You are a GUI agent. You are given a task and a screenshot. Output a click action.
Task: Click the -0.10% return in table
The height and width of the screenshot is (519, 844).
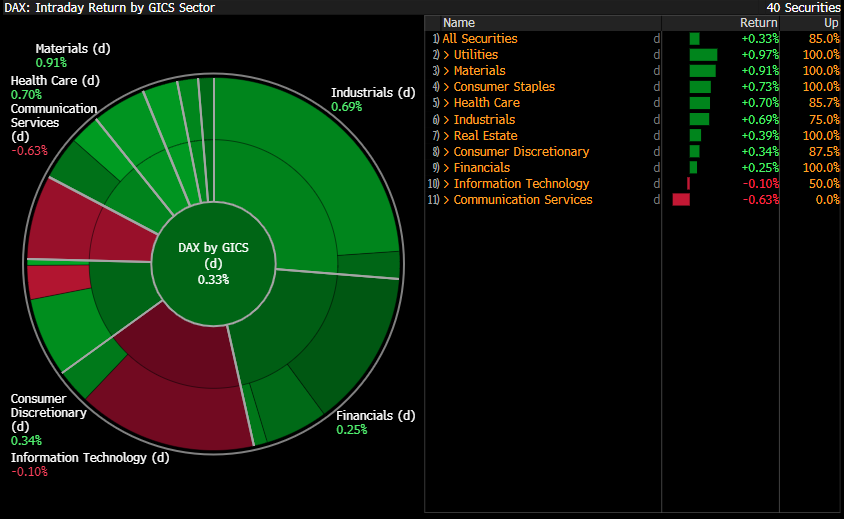(761, 184)
